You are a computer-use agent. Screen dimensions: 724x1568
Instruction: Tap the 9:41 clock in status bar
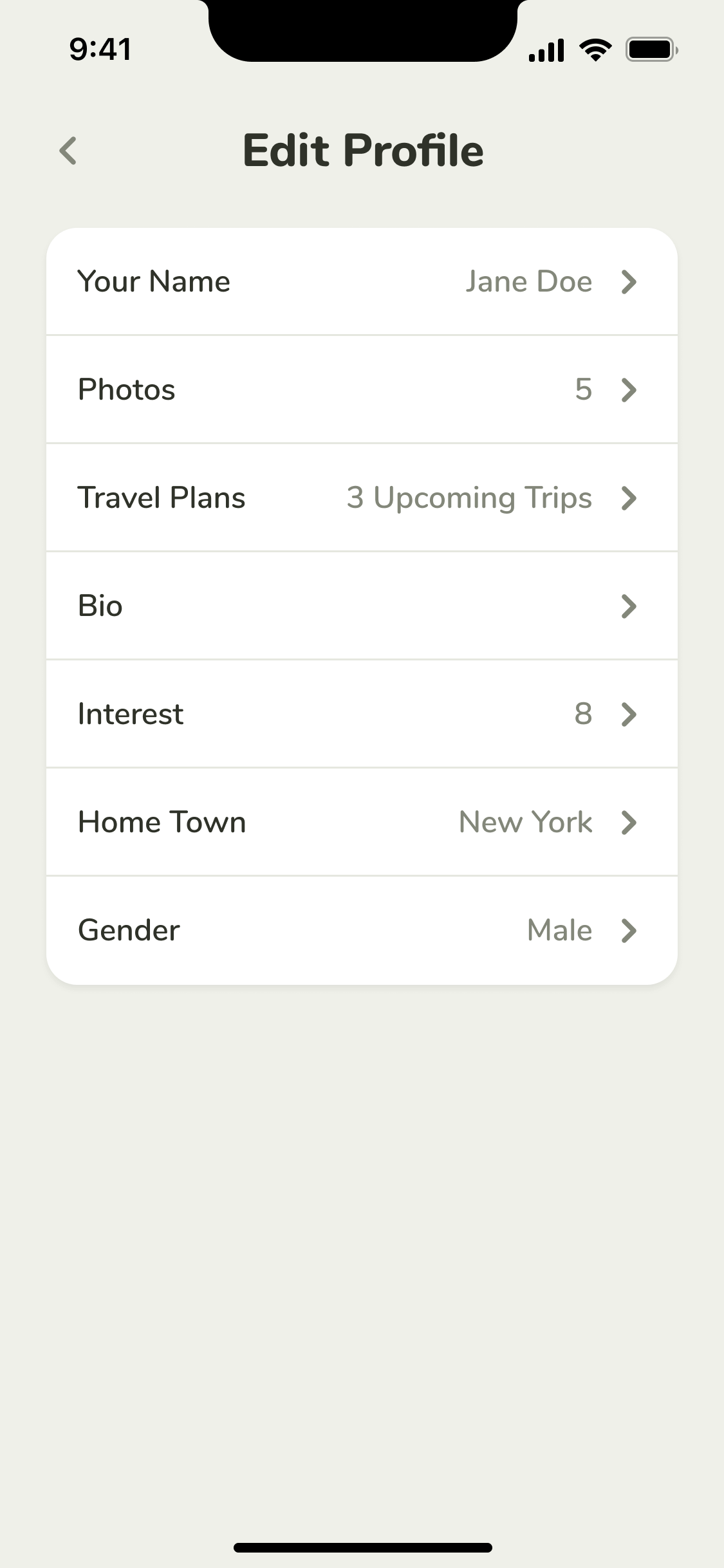tap(100, 50)
